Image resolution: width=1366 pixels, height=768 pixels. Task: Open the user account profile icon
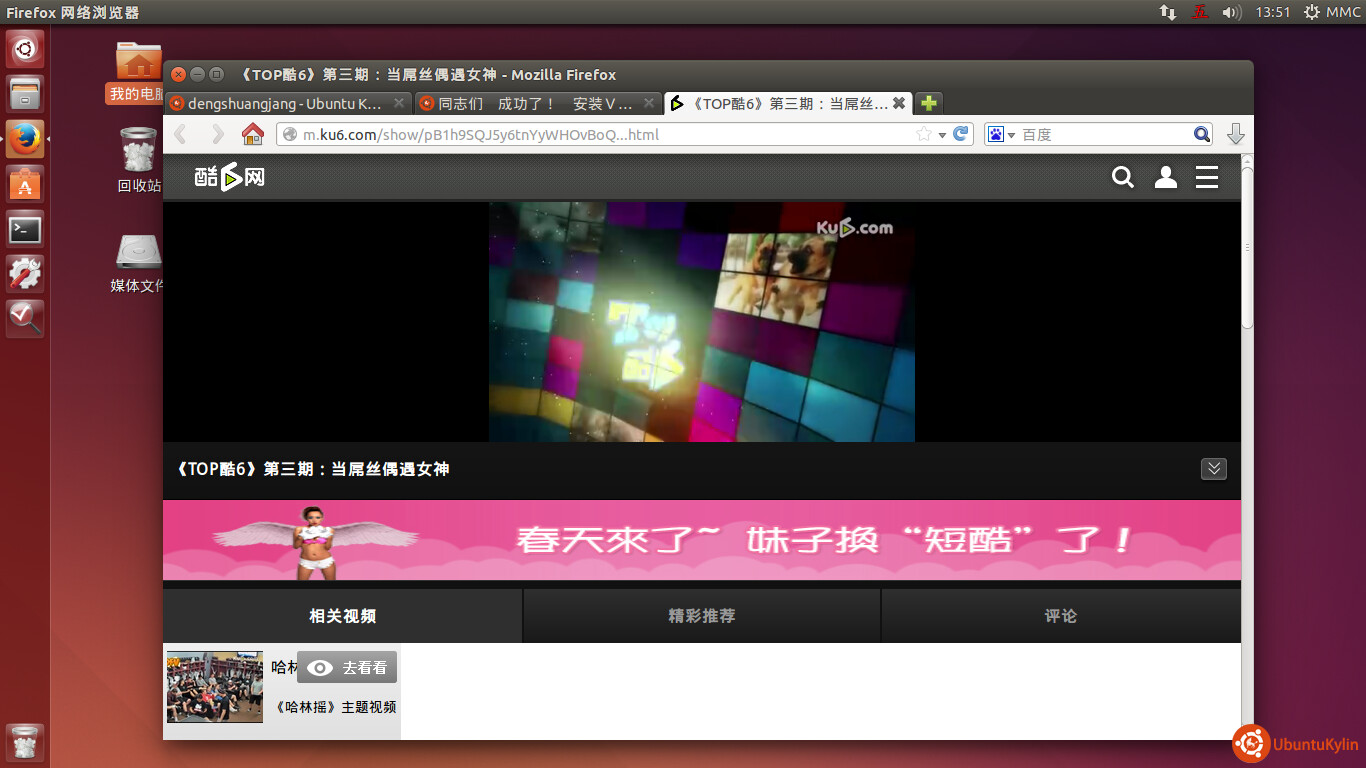point(1165,178)
